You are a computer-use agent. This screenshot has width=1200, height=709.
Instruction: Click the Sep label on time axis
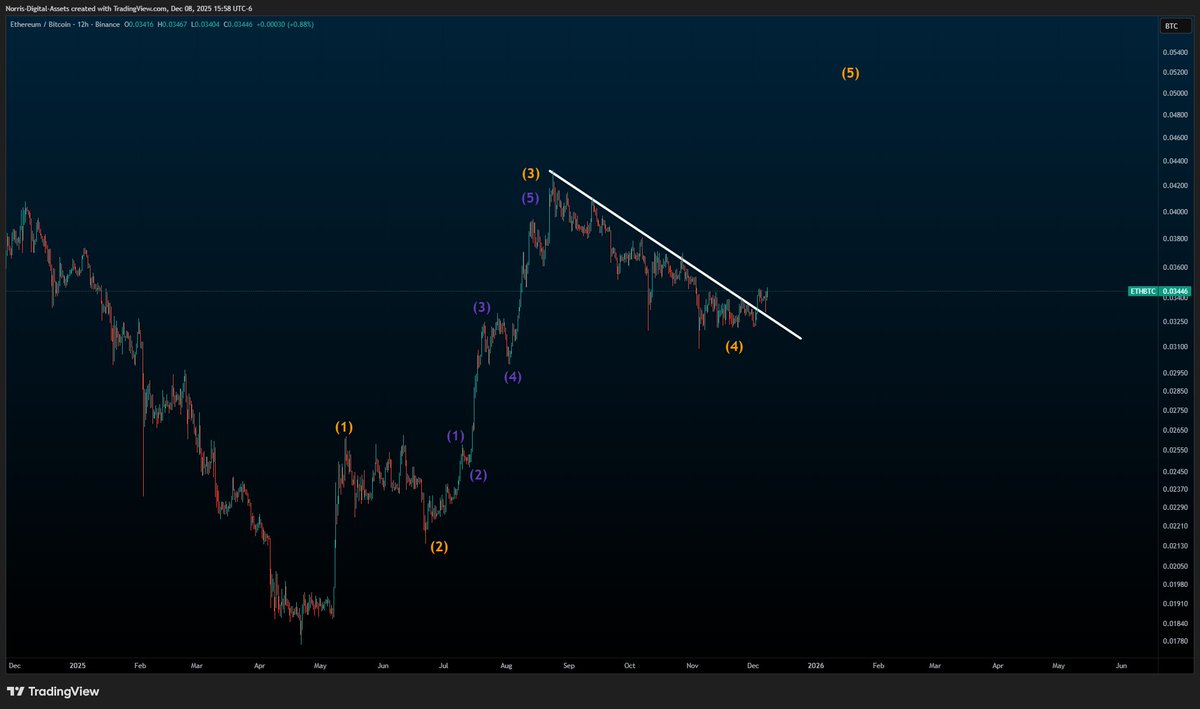569,665
